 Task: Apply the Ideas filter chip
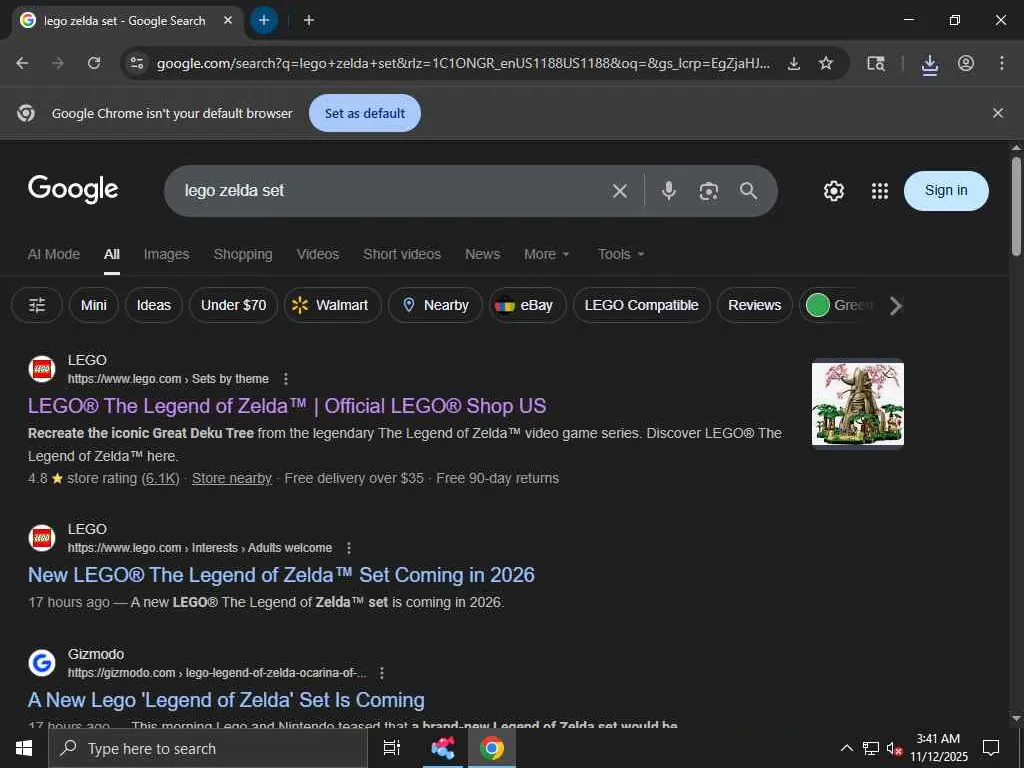click(x=153, y=305)
